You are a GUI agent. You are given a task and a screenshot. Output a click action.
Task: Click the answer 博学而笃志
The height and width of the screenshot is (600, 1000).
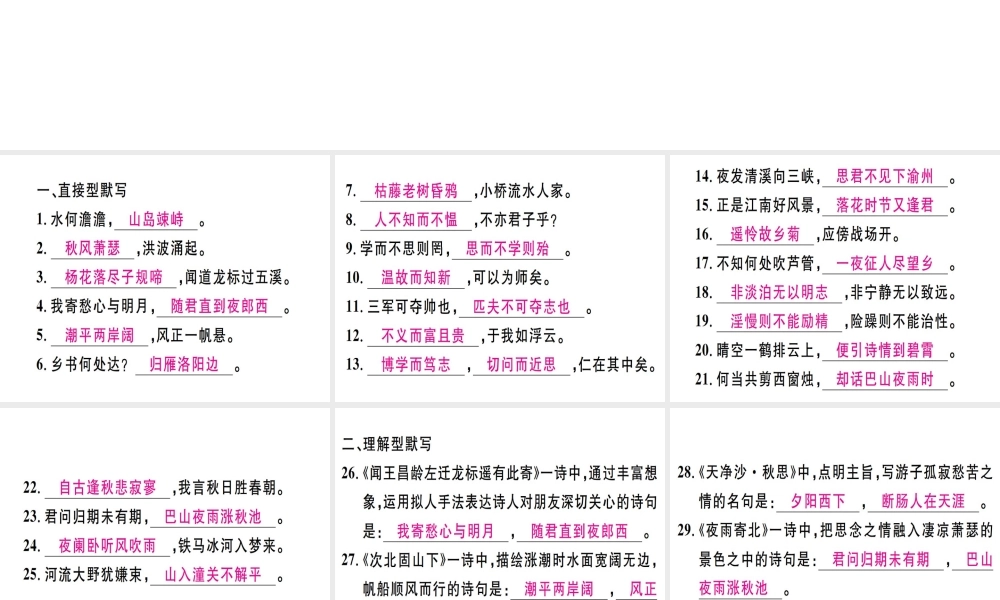tap(416, 364)
